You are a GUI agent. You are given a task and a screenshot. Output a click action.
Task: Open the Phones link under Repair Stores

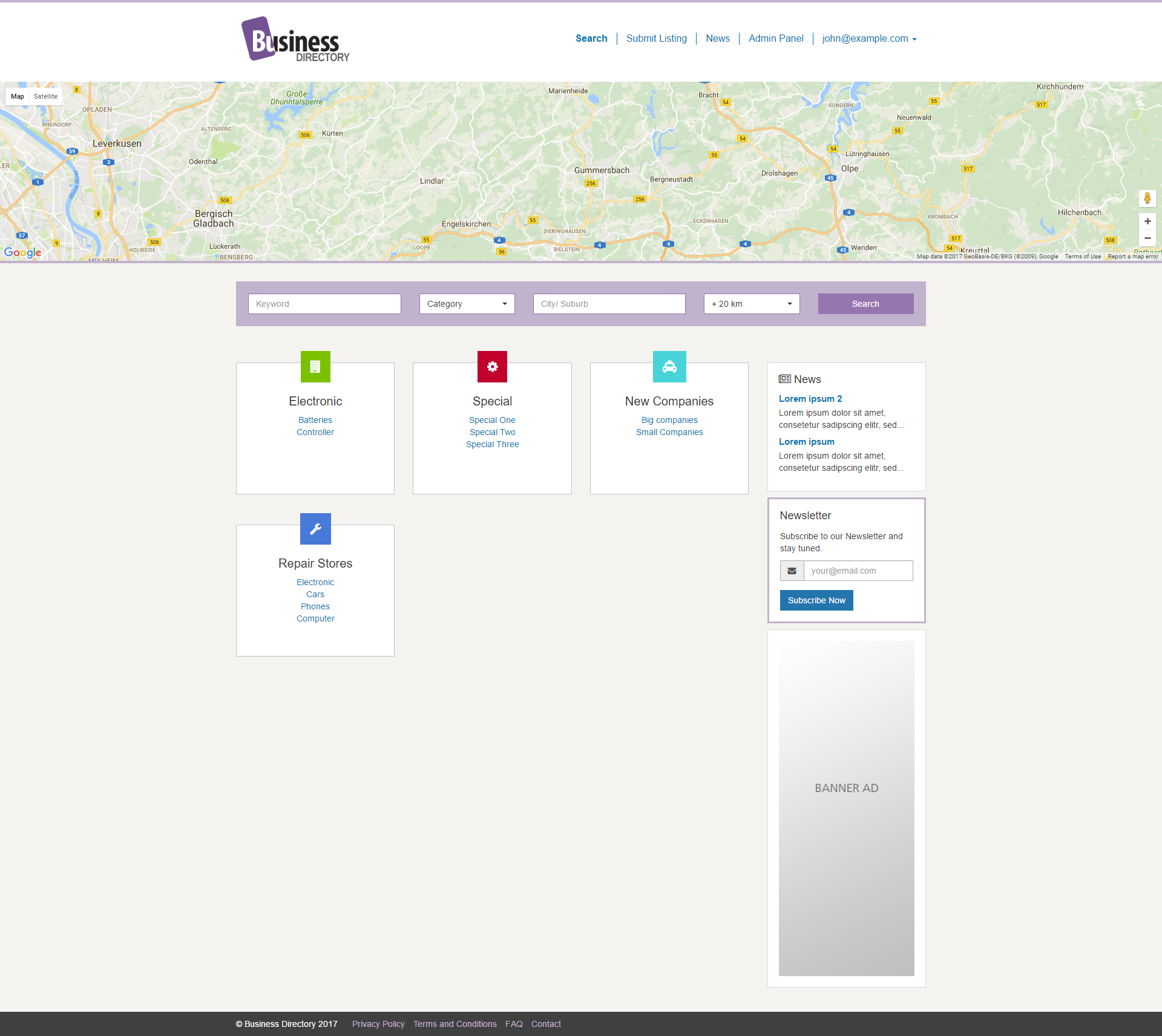[x=315, y=606]
